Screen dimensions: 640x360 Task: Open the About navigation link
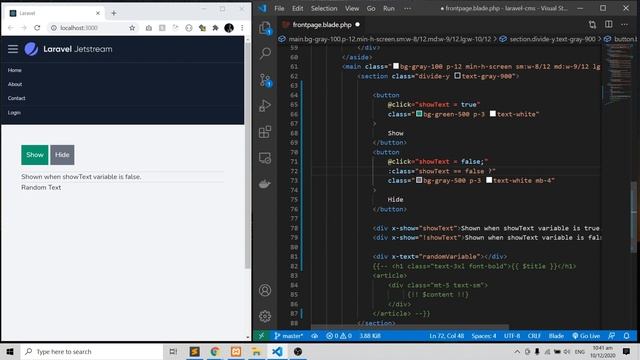coord(15,84)
